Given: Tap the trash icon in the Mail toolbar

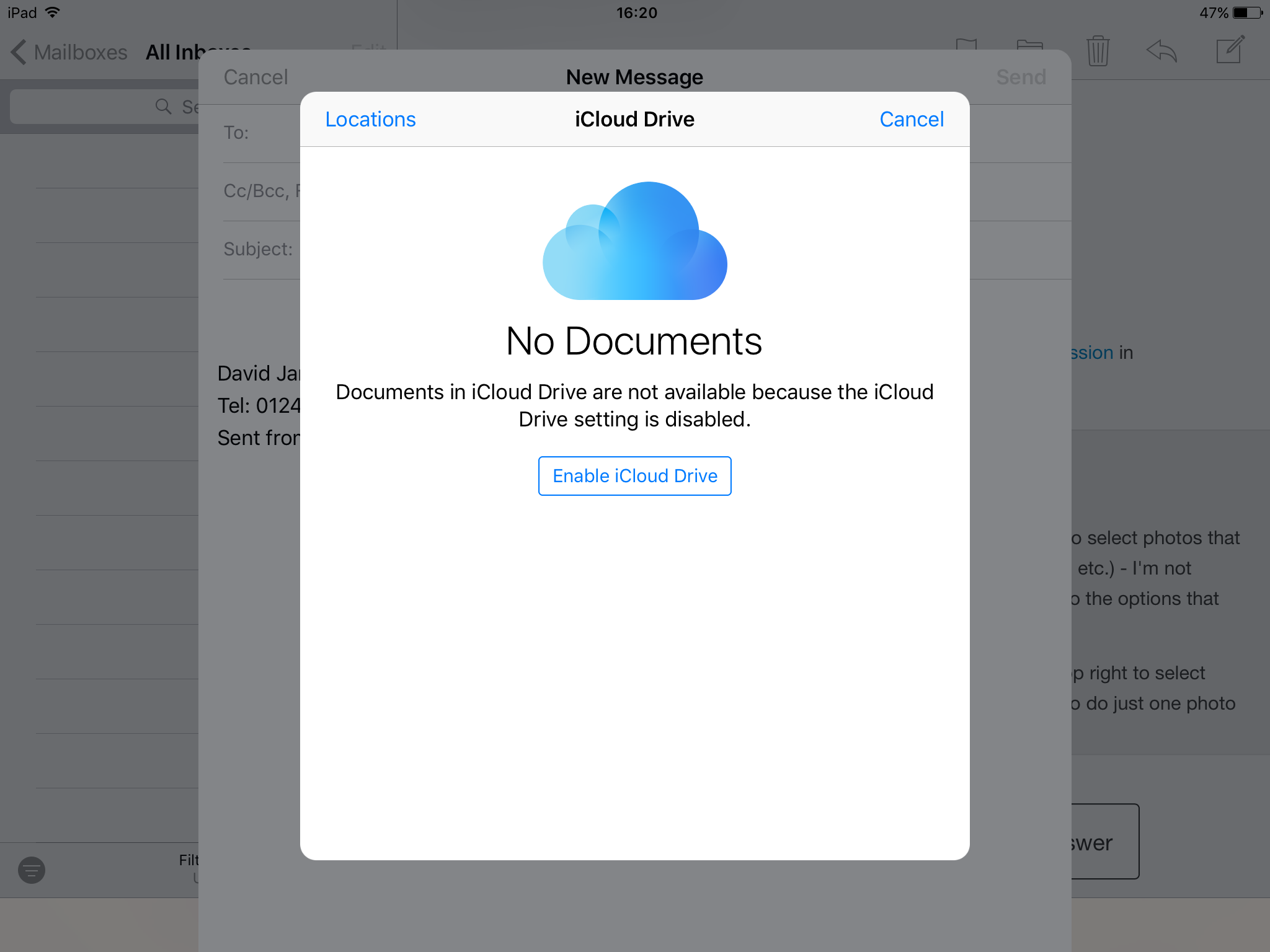Looking at the screenshot, I should point(1098,51).
